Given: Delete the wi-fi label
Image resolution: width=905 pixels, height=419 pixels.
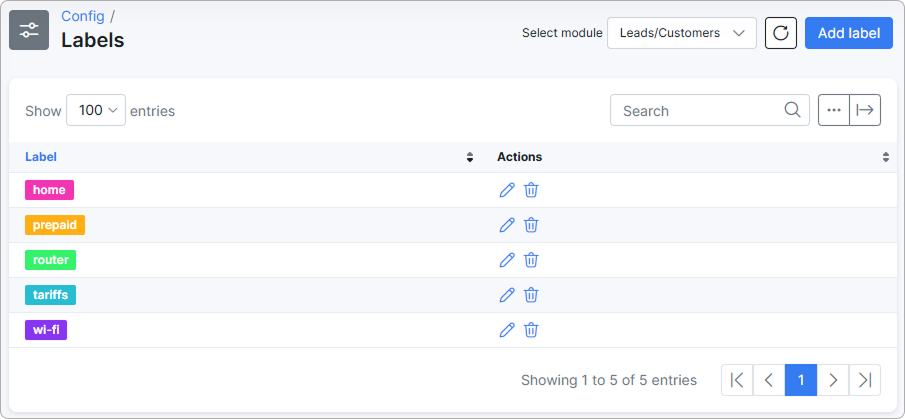Looking at the screenshot, I should pos(531,330).
